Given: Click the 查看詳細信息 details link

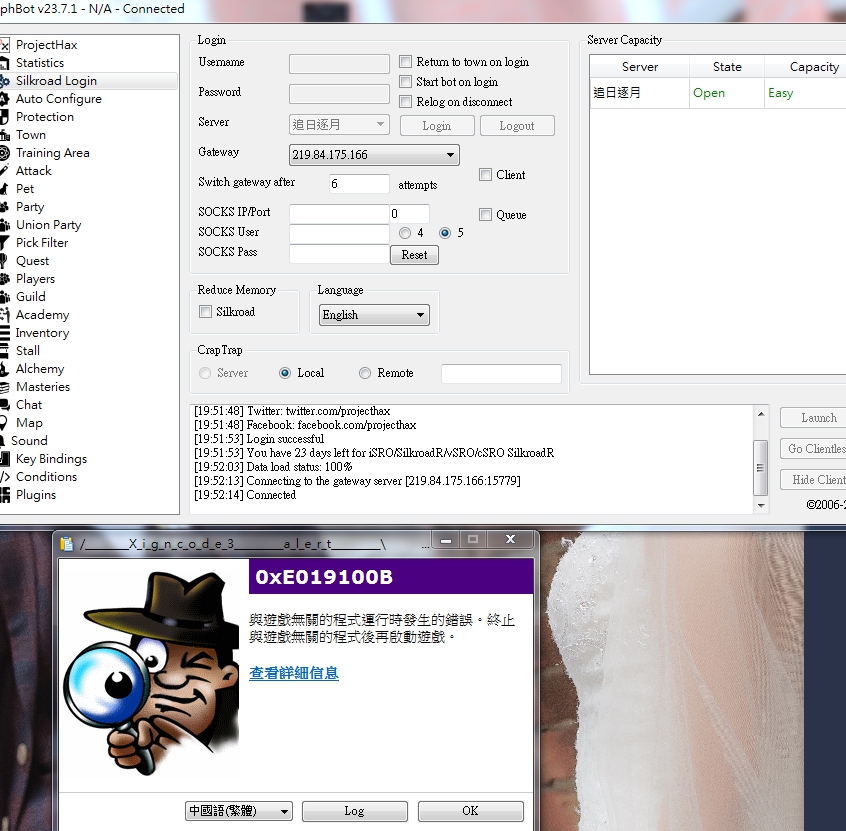Looking at the screenshot, I should coord(294,673).
